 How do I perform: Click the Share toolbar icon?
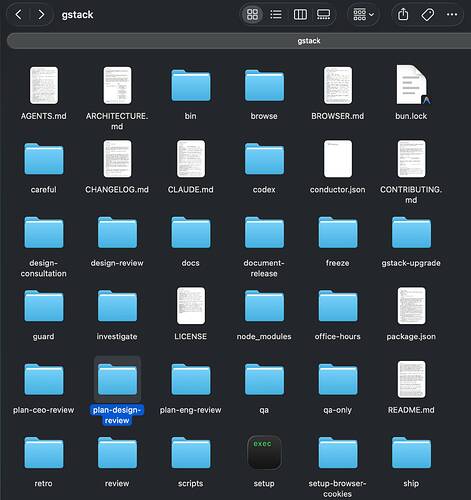[403, 14]
